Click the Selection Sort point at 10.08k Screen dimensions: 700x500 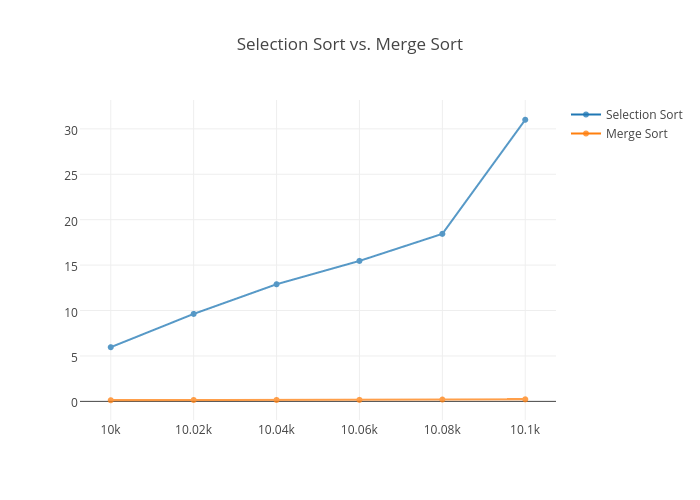pos(442,234)
